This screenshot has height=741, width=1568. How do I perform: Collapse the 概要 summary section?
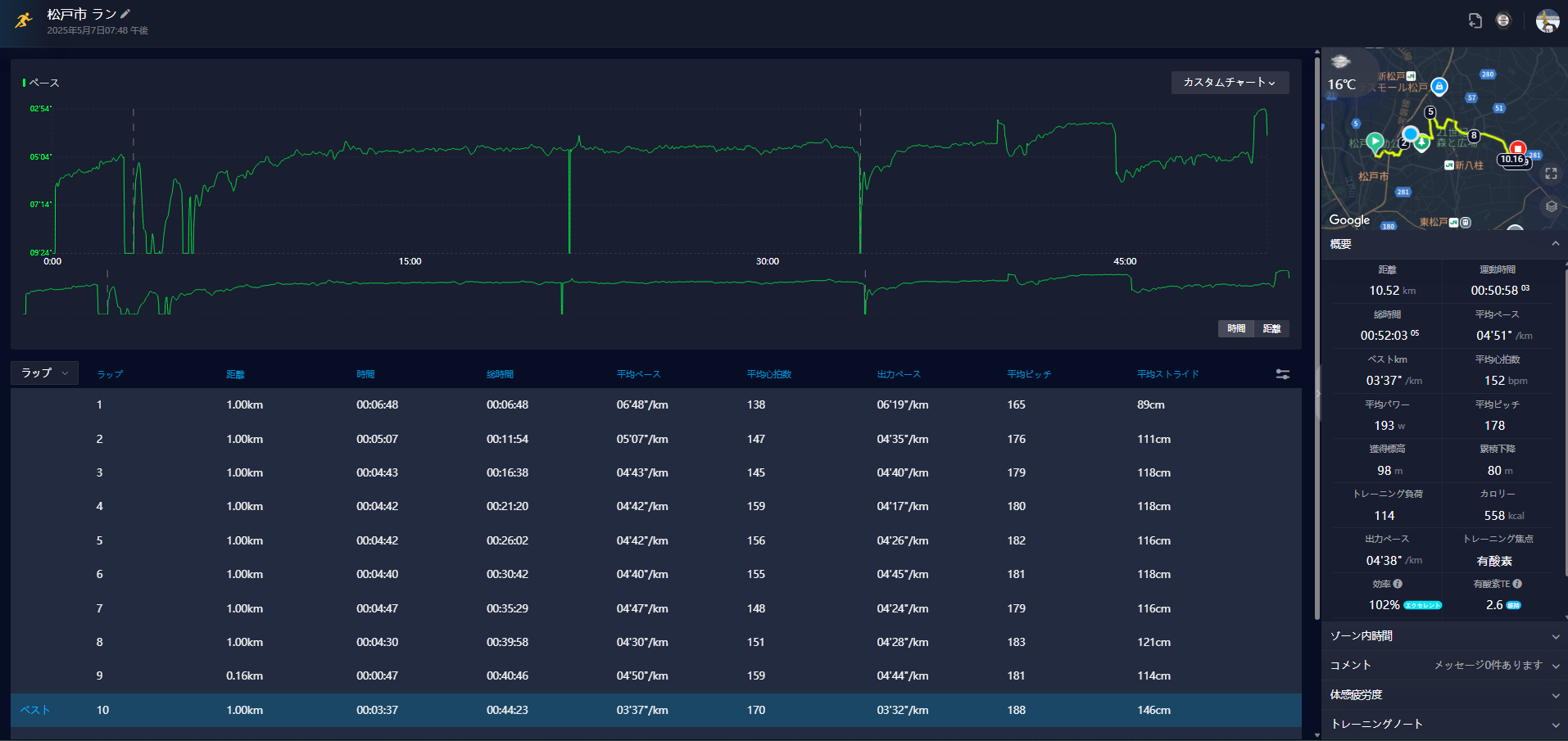(1555, 244)
